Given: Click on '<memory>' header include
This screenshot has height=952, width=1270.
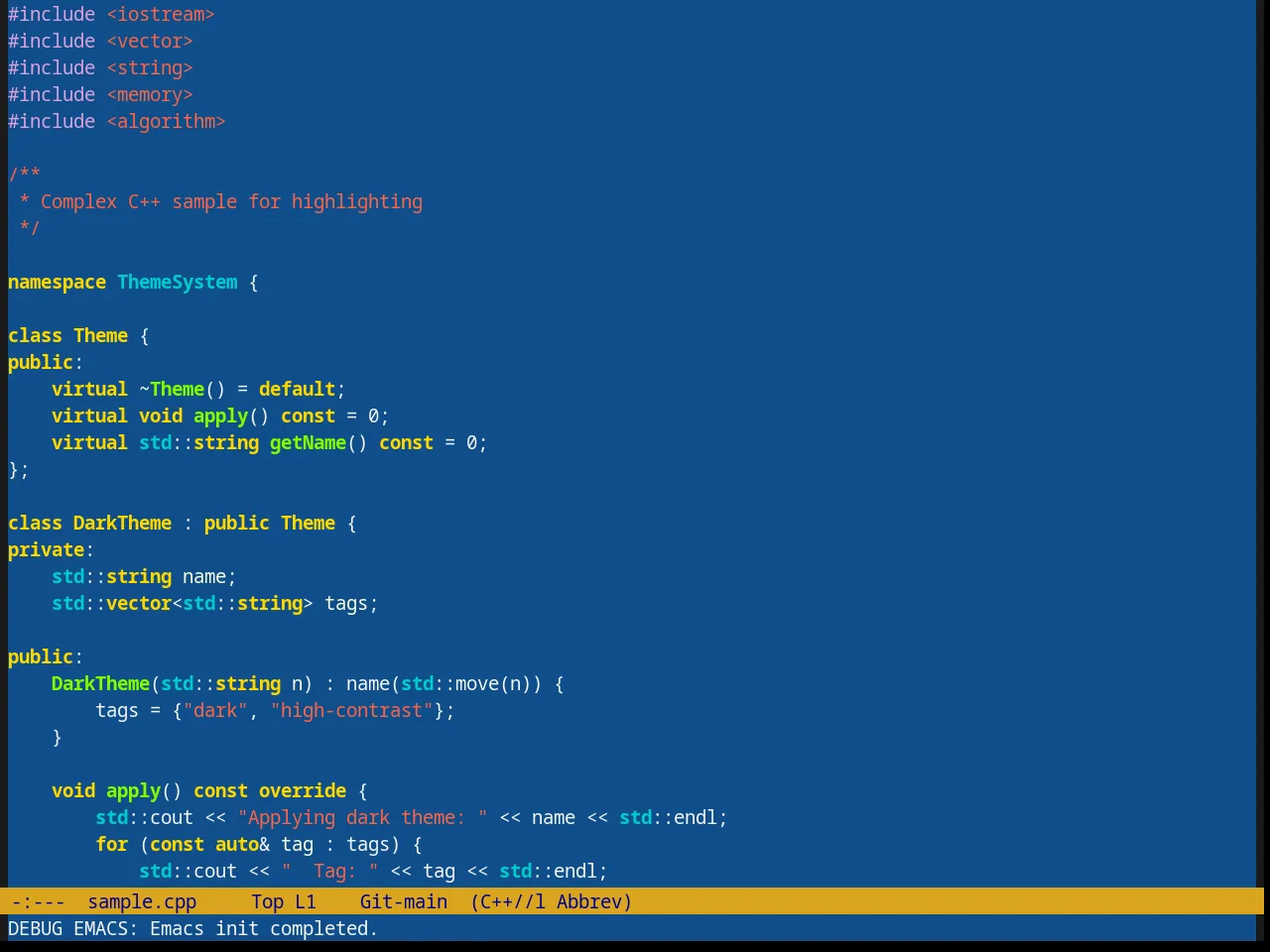Looking at the screenshot, I should (x=150, y=94).
